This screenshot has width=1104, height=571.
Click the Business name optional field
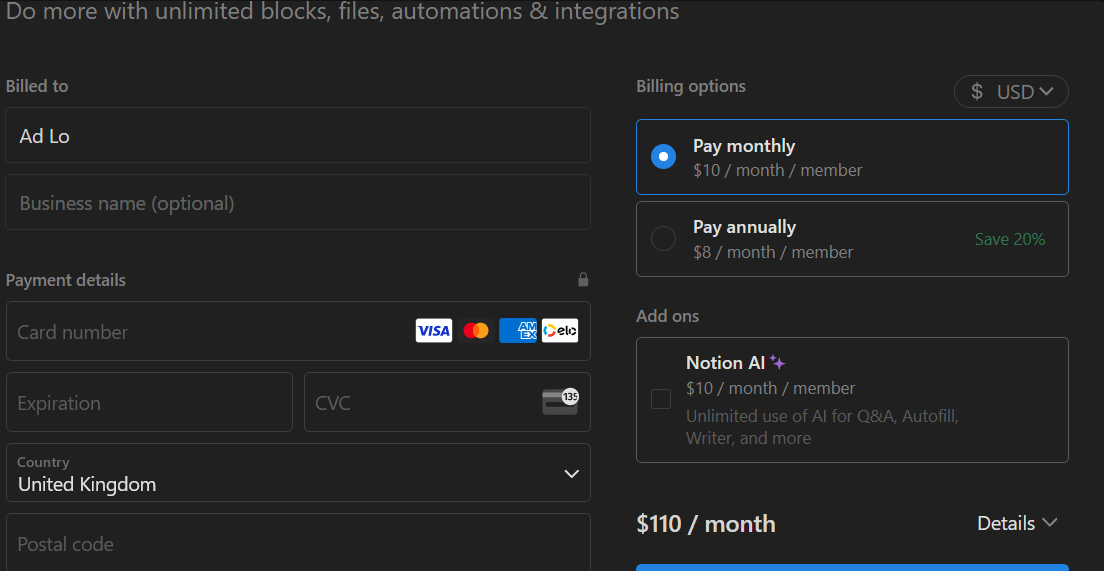pyautogui.click(x=298, y=203)
